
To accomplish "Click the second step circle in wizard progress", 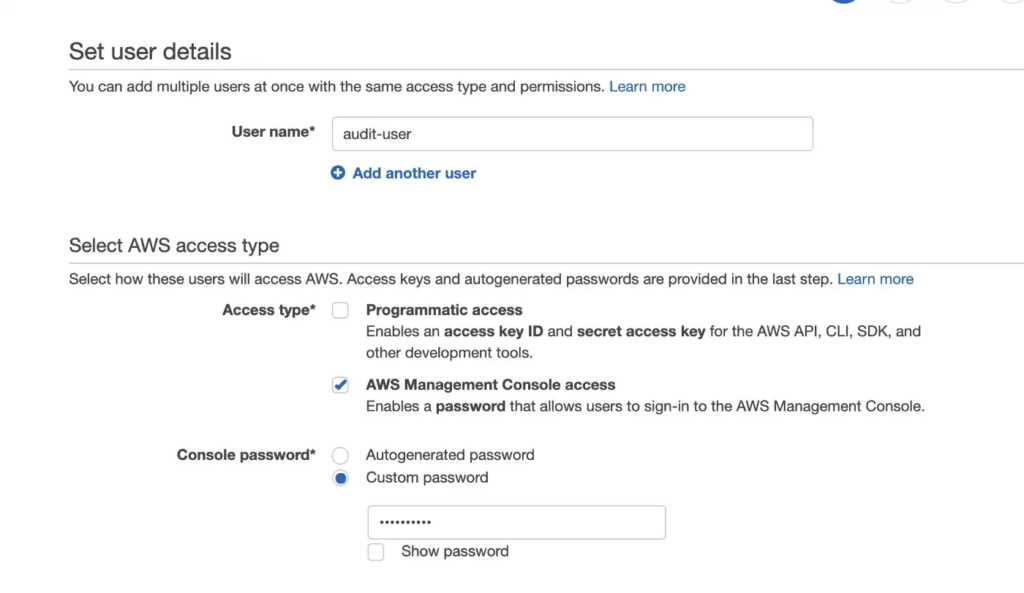I will (x=901, y=1).
